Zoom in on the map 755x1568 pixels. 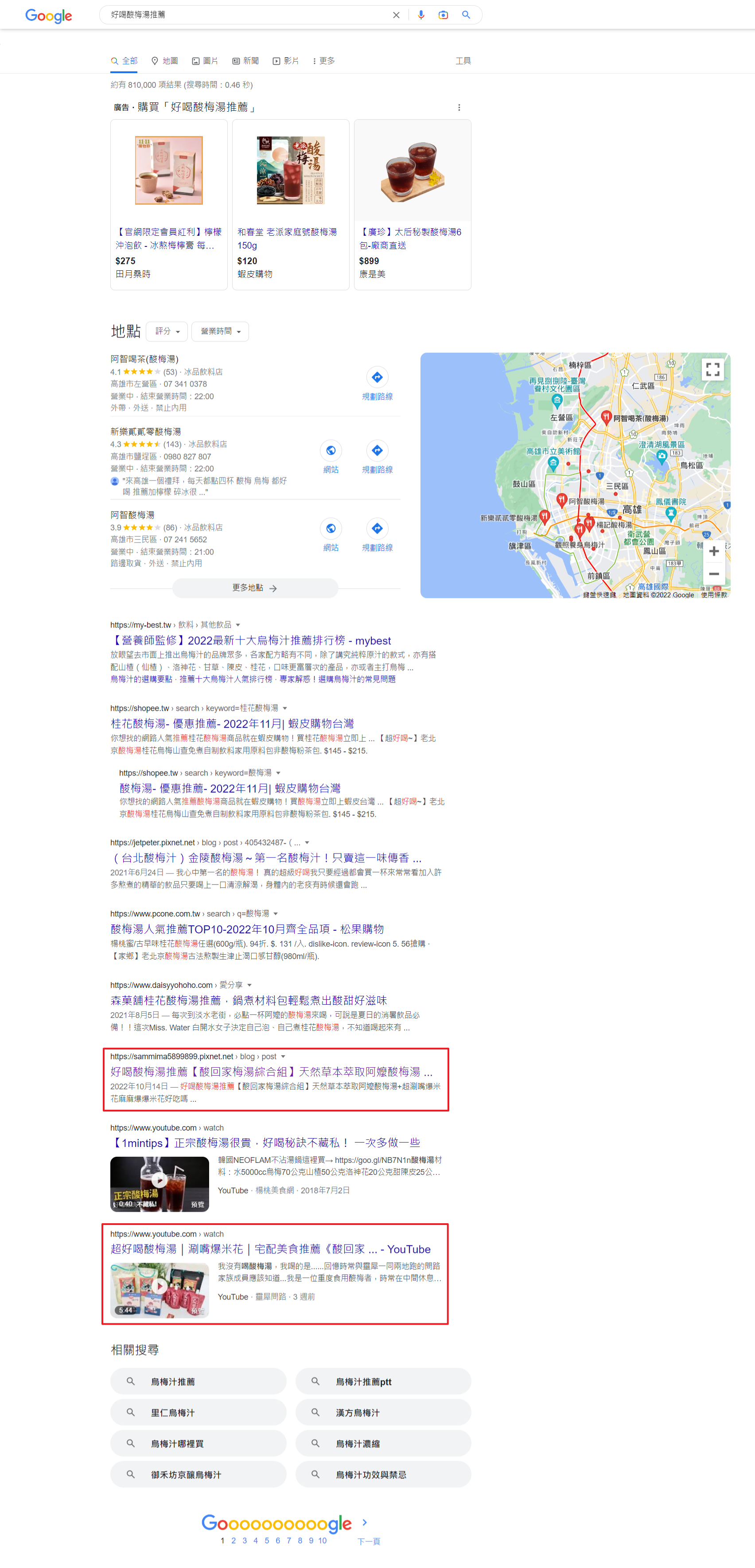click(x=714, y=551)
